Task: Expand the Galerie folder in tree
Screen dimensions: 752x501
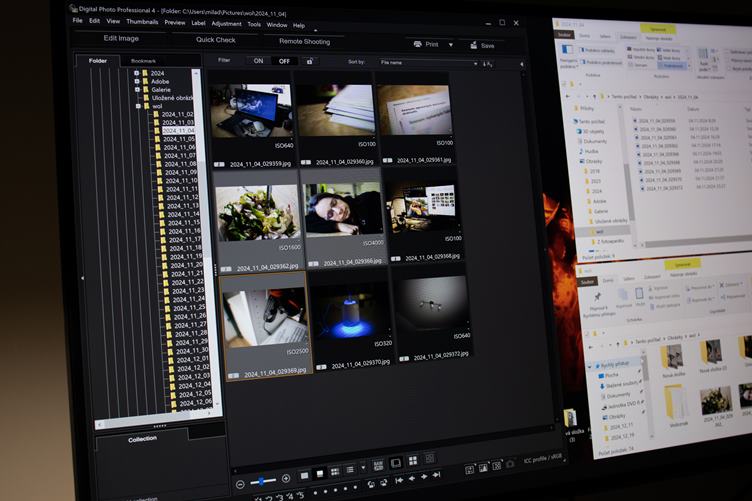Action: 138,89
